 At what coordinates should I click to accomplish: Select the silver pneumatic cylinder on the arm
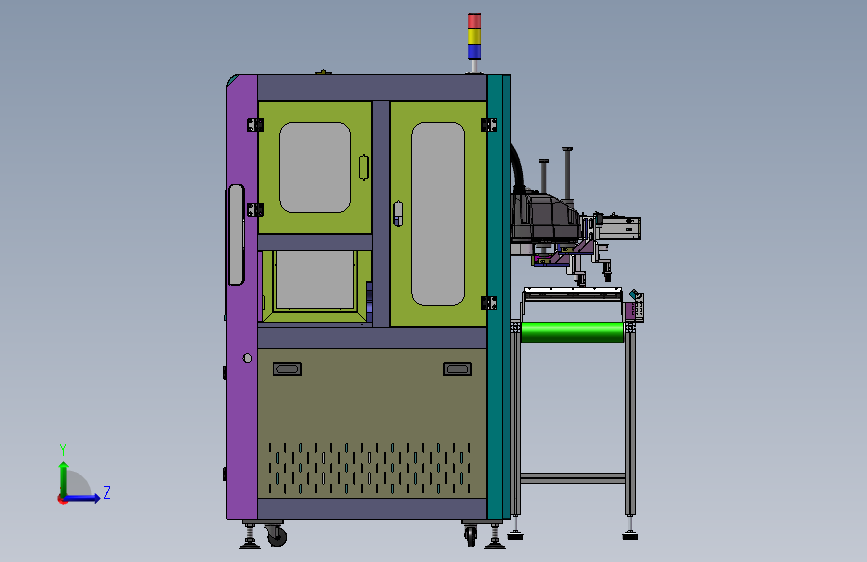[620, 228]
